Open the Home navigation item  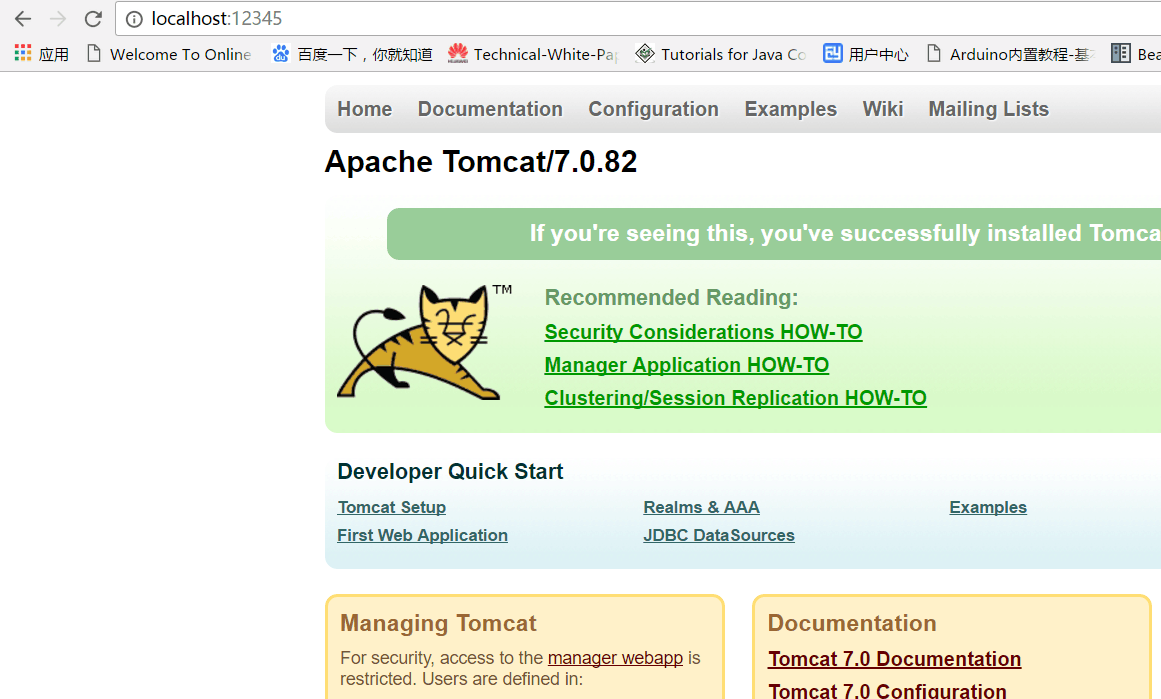[x=364, y=109]
